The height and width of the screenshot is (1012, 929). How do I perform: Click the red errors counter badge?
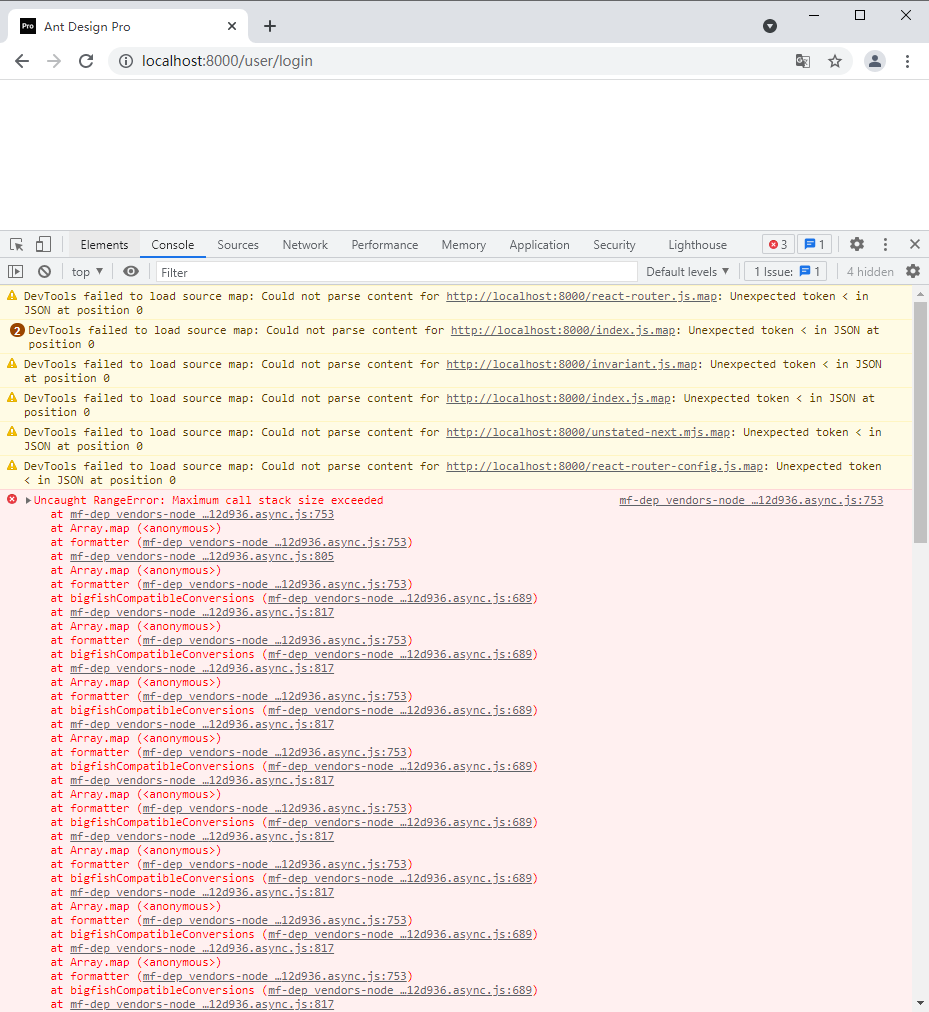[x=778, y=244]
